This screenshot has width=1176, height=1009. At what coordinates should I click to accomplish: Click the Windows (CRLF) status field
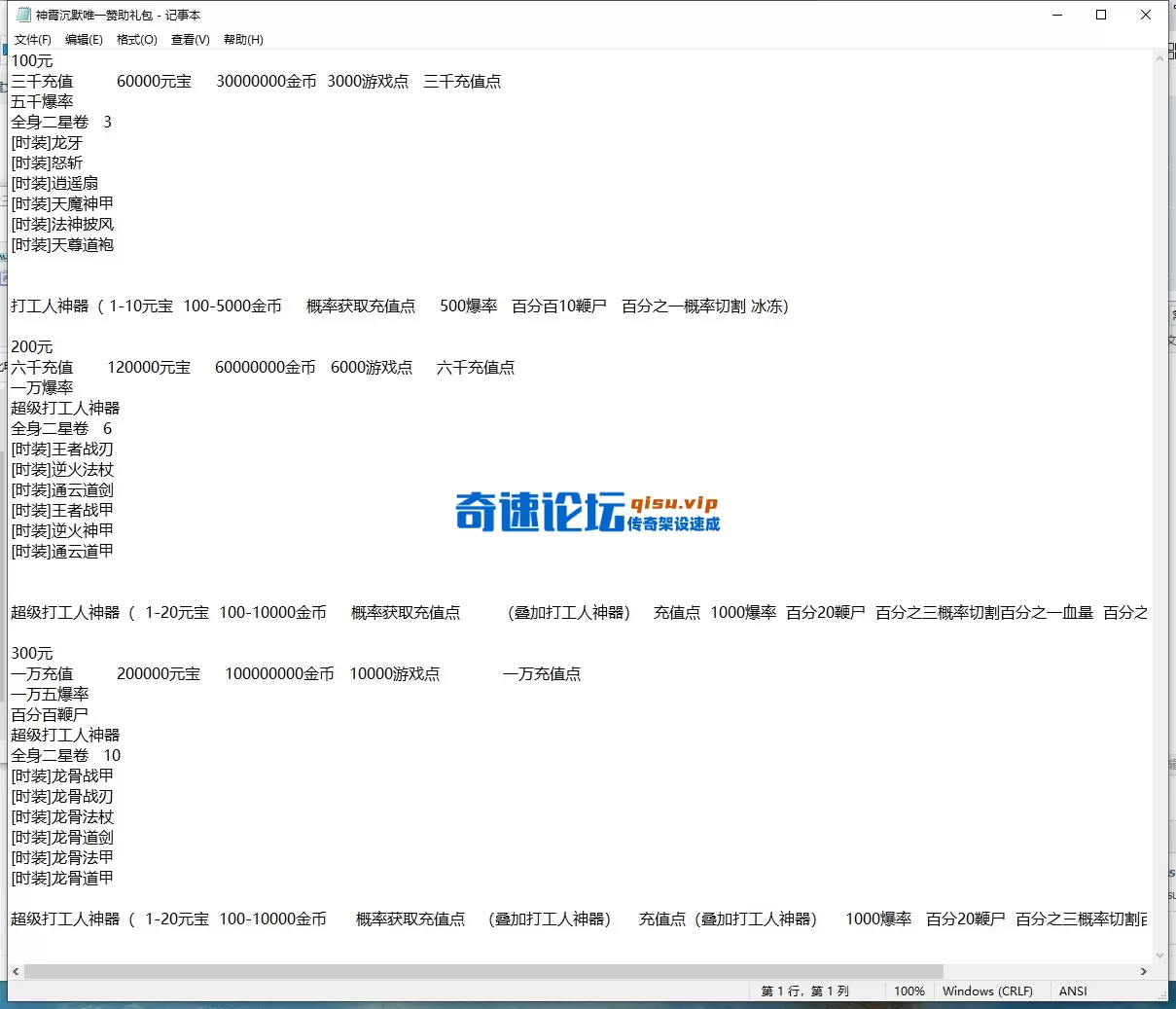[987, 991]
